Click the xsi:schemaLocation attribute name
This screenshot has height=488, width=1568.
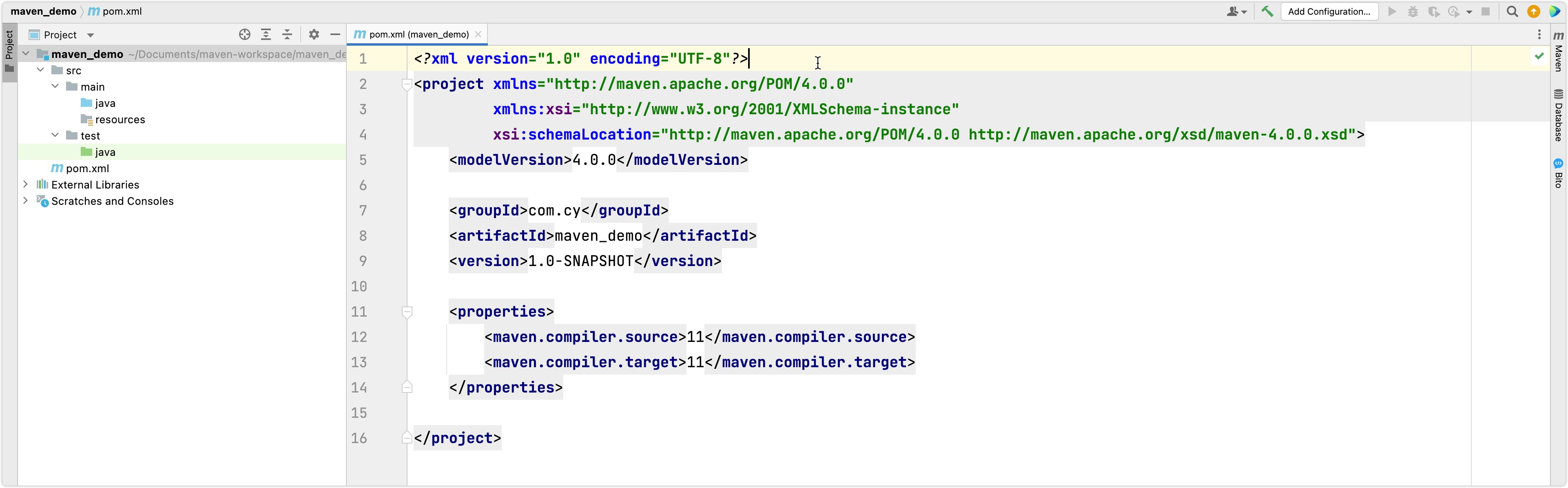(x=572, y=135)
